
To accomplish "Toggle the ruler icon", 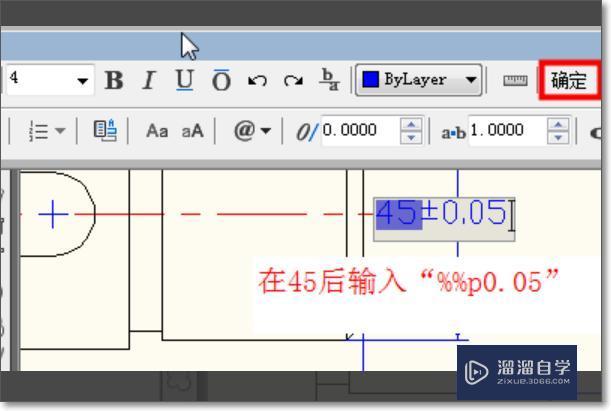I will click(515, 81).
